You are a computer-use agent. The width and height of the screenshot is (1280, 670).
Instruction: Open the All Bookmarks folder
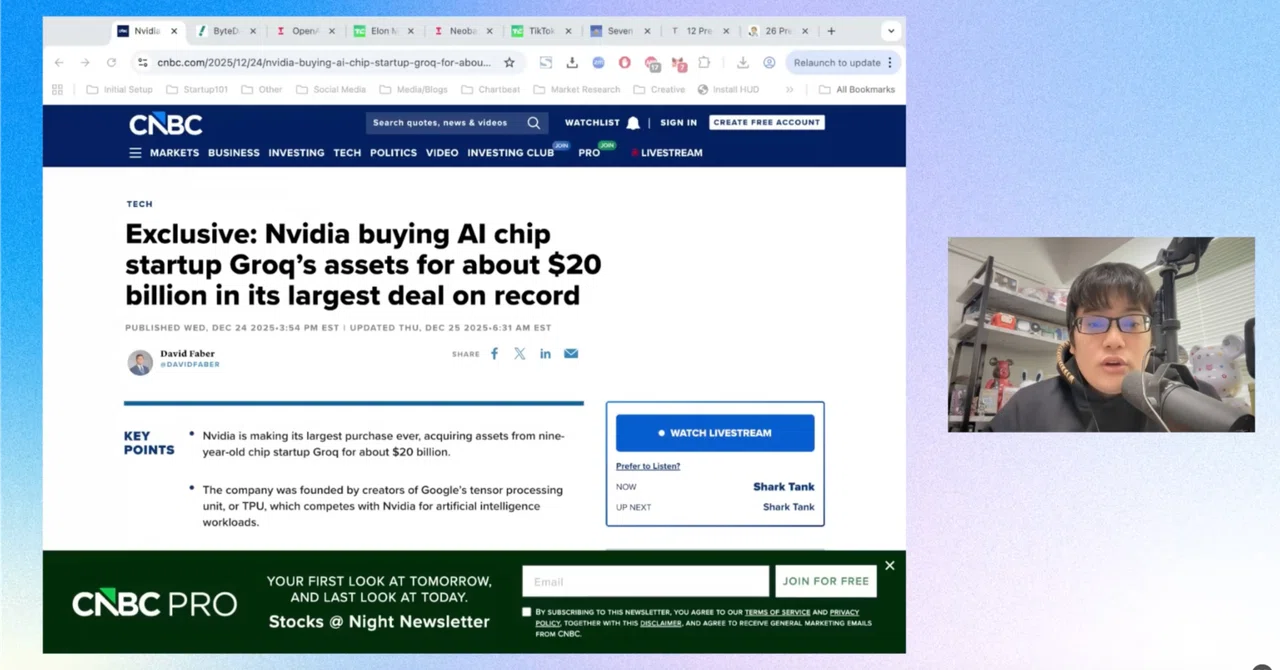(x=856, y=89)
